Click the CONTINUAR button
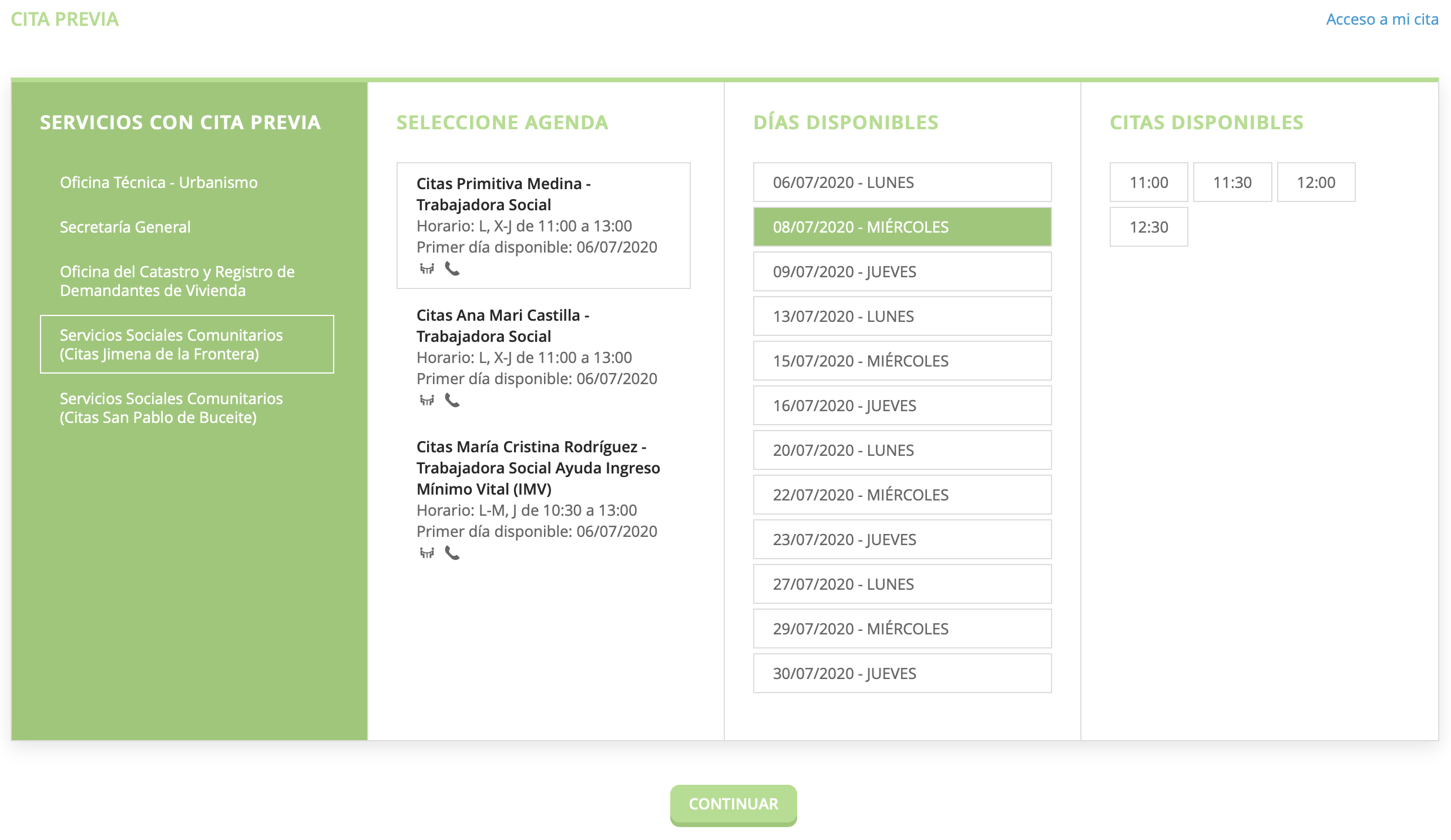The image size is (1451, 840). pyautogui.click(x=733, y=805)
